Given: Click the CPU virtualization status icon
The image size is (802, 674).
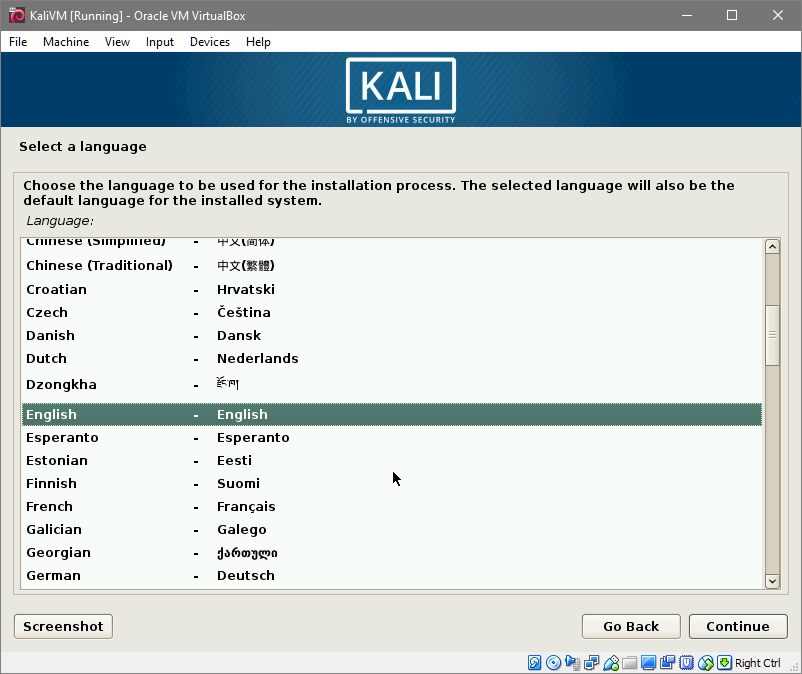Looking at the screenshot, I should pyautogui.click(x=686, y=663).
